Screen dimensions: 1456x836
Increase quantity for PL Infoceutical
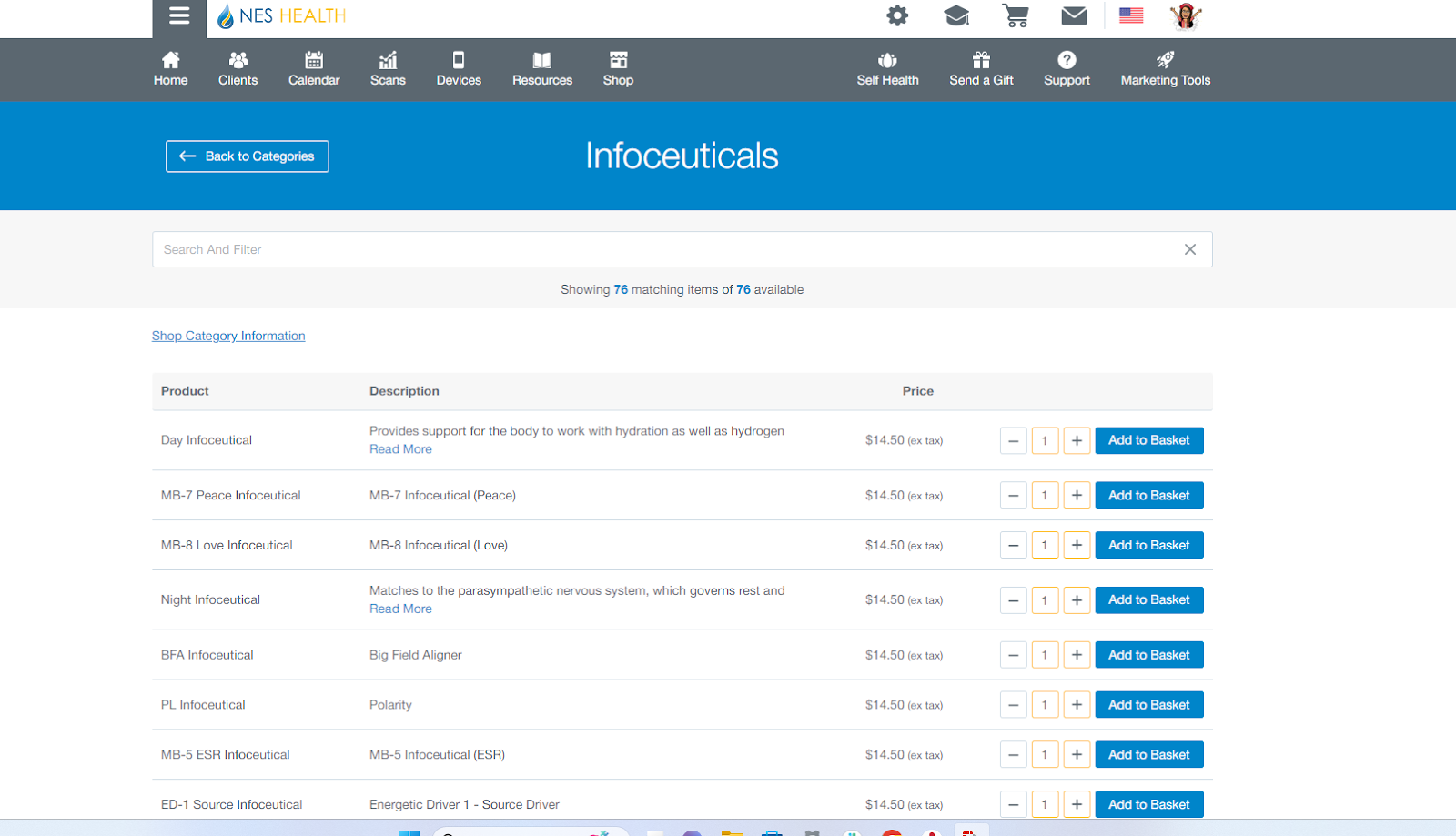pos(1077,705)
